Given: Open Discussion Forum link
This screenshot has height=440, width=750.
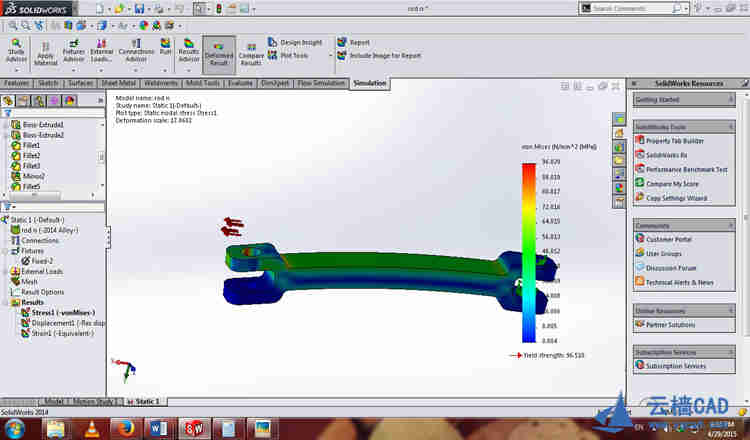Looking at the screenshot, I should point(671,268).
